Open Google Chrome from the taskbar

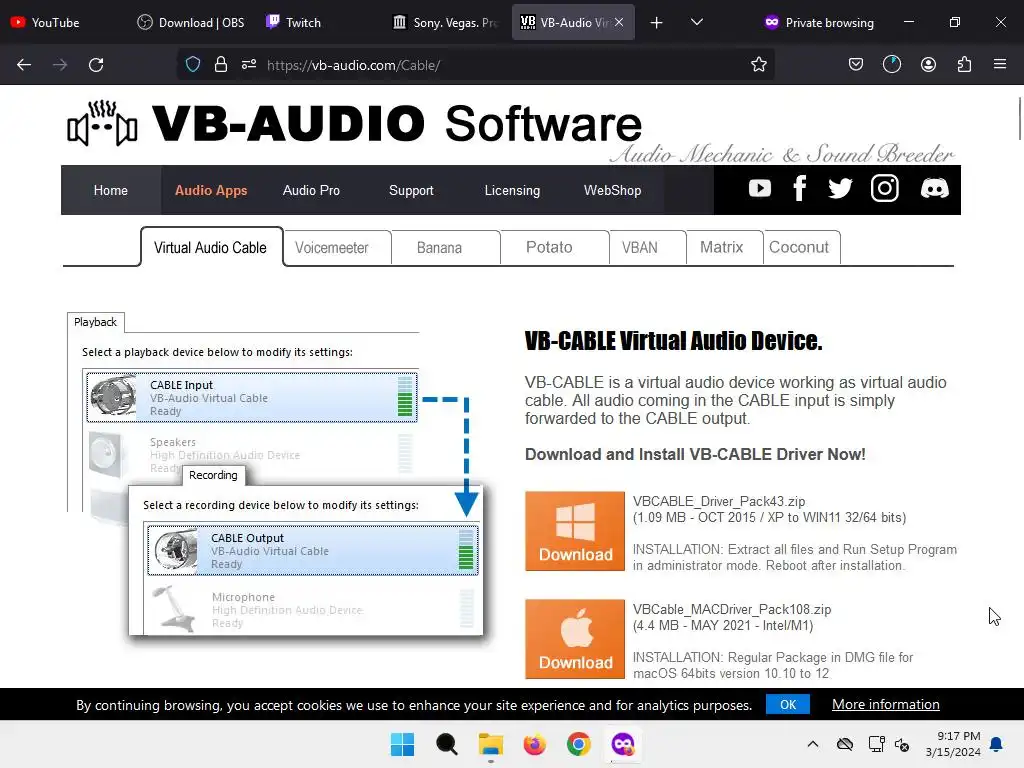tap(579, 744)
